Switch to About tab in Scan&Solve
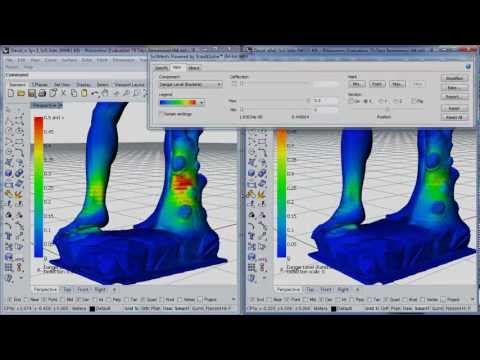The height and width of the screenshot is (360, 480). 194,68
